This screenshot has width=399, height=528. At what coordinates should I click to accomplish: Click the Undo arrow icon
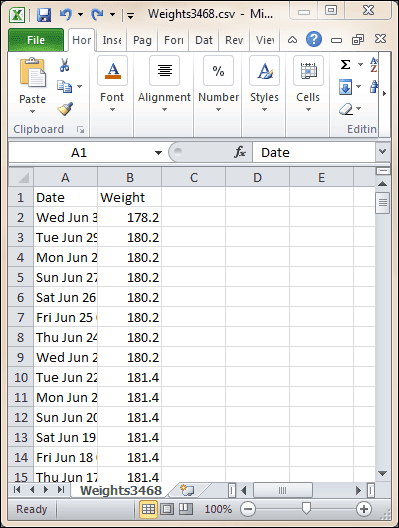(x=66, y=14)
